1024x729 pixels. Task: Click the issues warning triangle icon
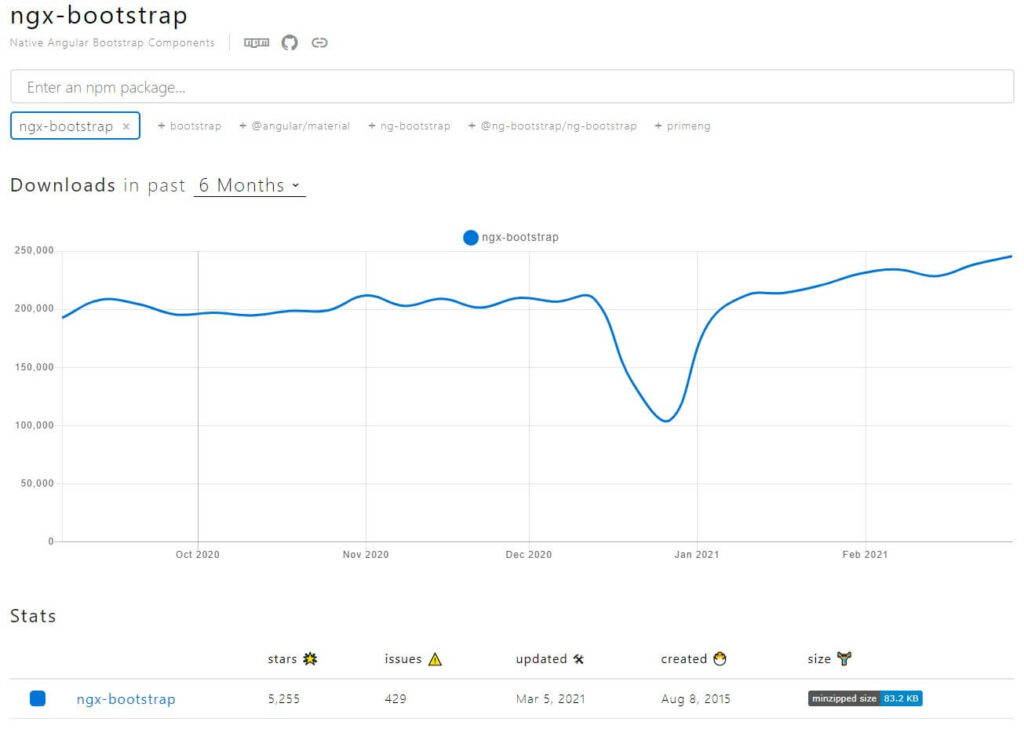[435, 659]
